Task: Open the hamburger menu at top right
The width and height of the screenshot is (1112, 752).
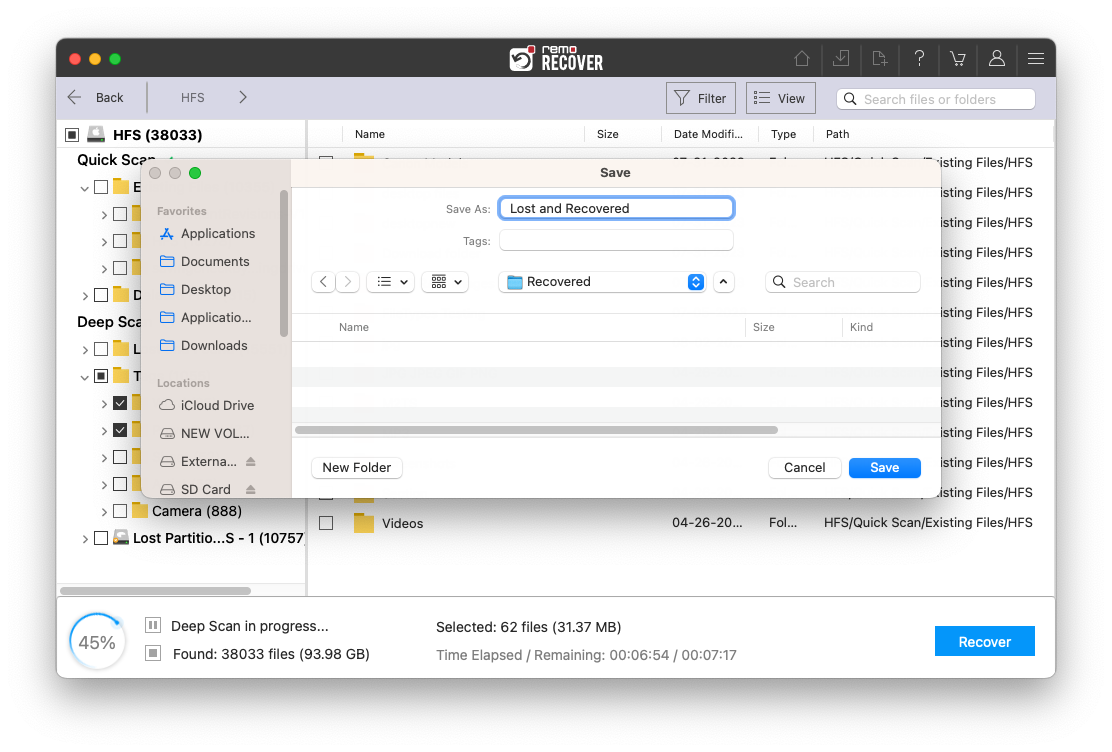Action: pos(1036,59)
